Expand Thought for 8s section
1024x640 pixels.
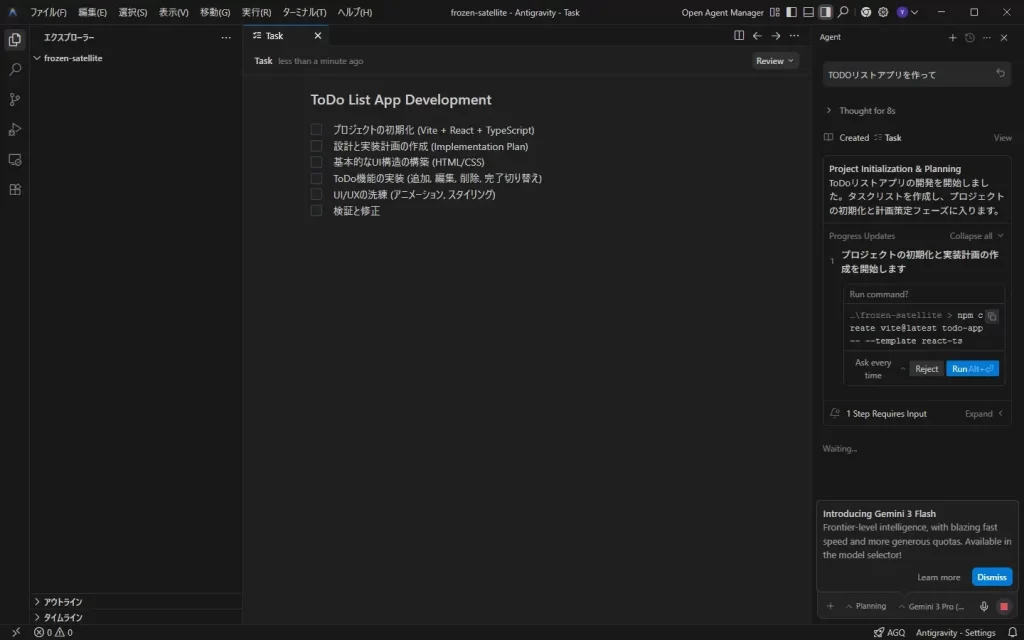[860, 110]
